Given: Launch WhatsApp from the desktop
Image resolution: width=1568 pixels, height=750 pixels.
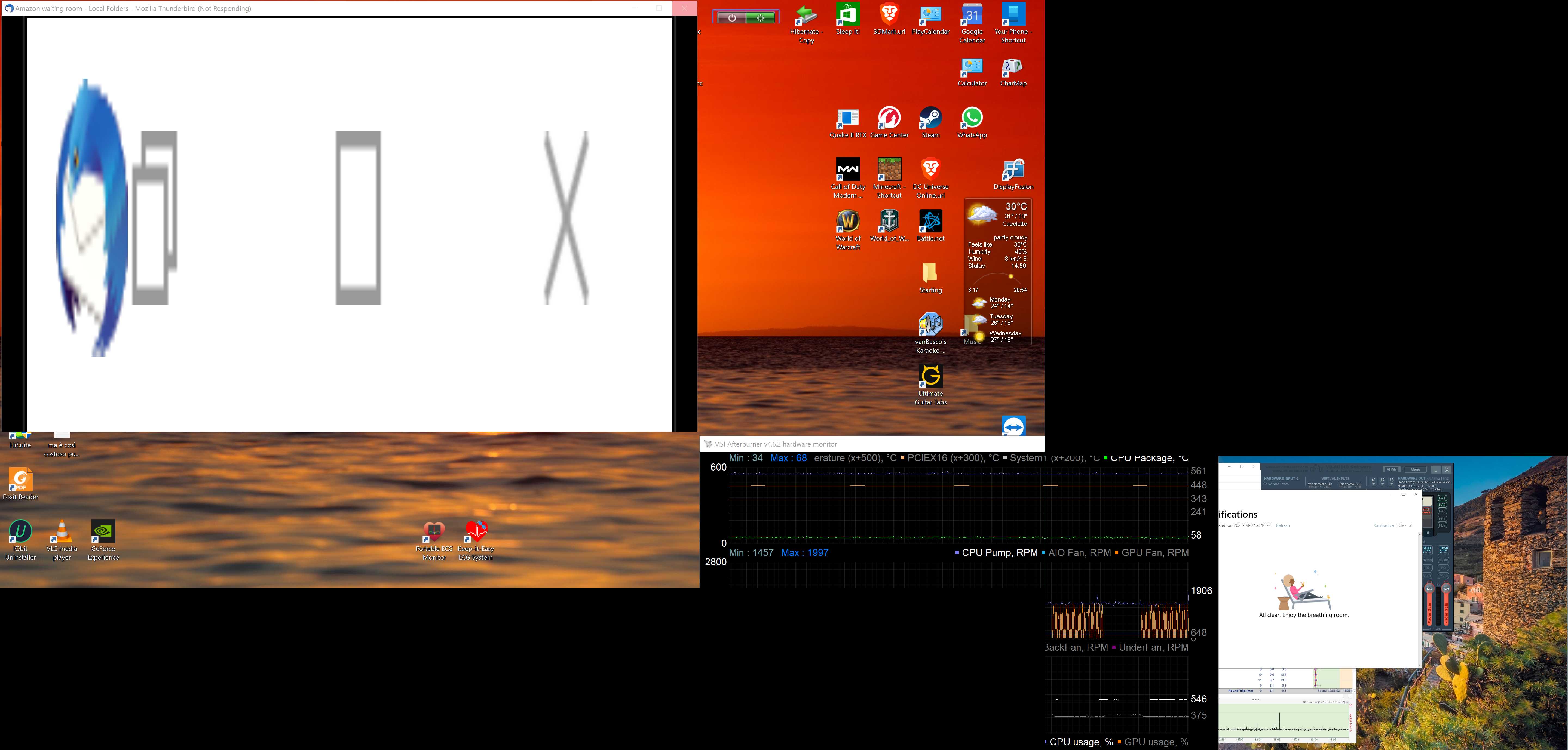Looking at the screenshot, I should point(972,118).
